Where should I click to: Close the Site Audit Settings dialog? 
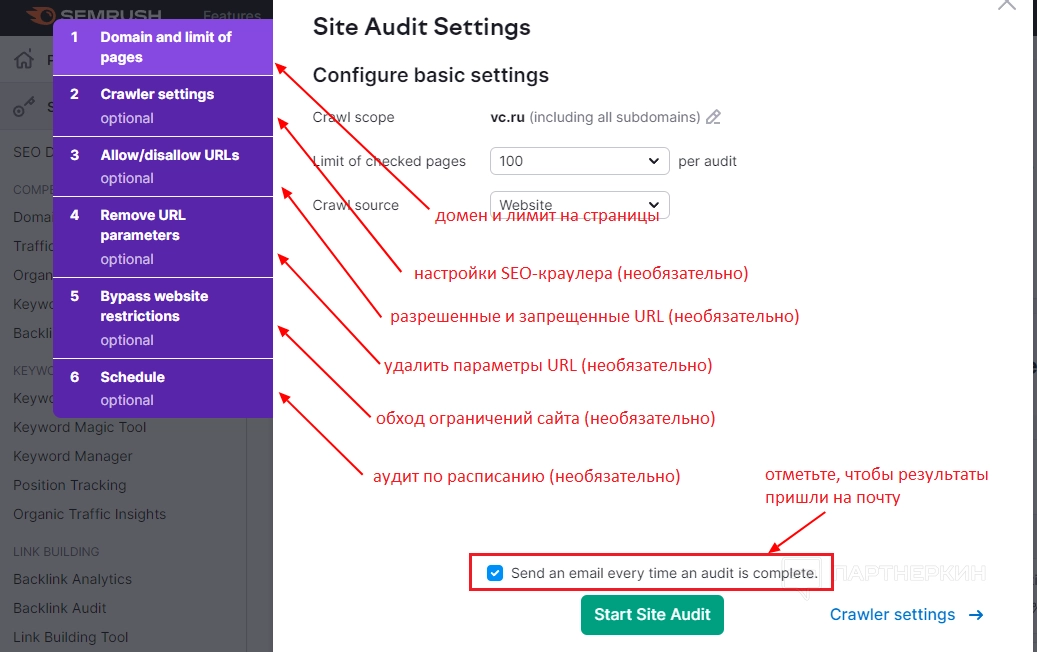click(1005, 5)
